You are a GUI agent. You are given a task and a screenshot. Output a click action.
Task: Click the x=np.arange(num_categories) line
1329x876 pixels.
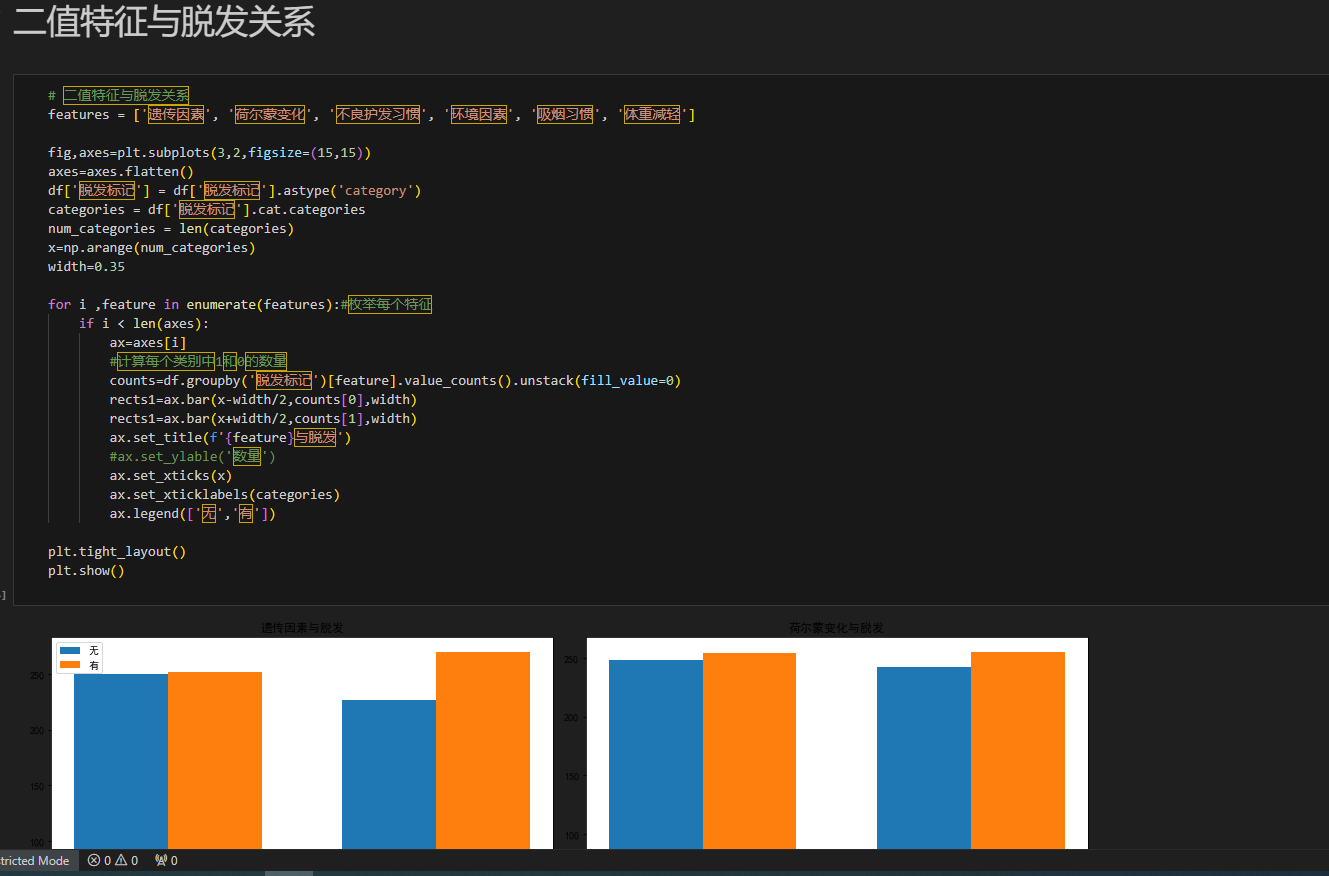pyautogui.click(x=151, y=247)
